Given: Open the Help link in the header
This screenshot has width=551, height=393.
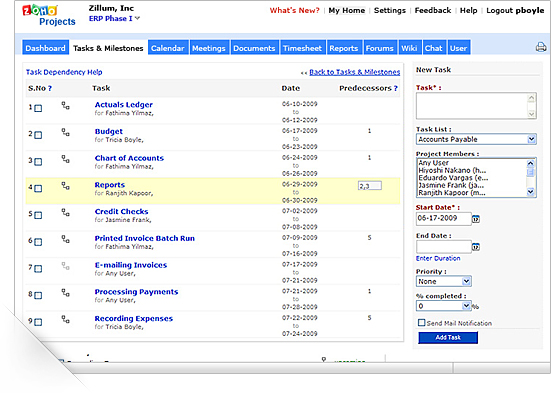Looking at the screenshot, I should [468, 11].
